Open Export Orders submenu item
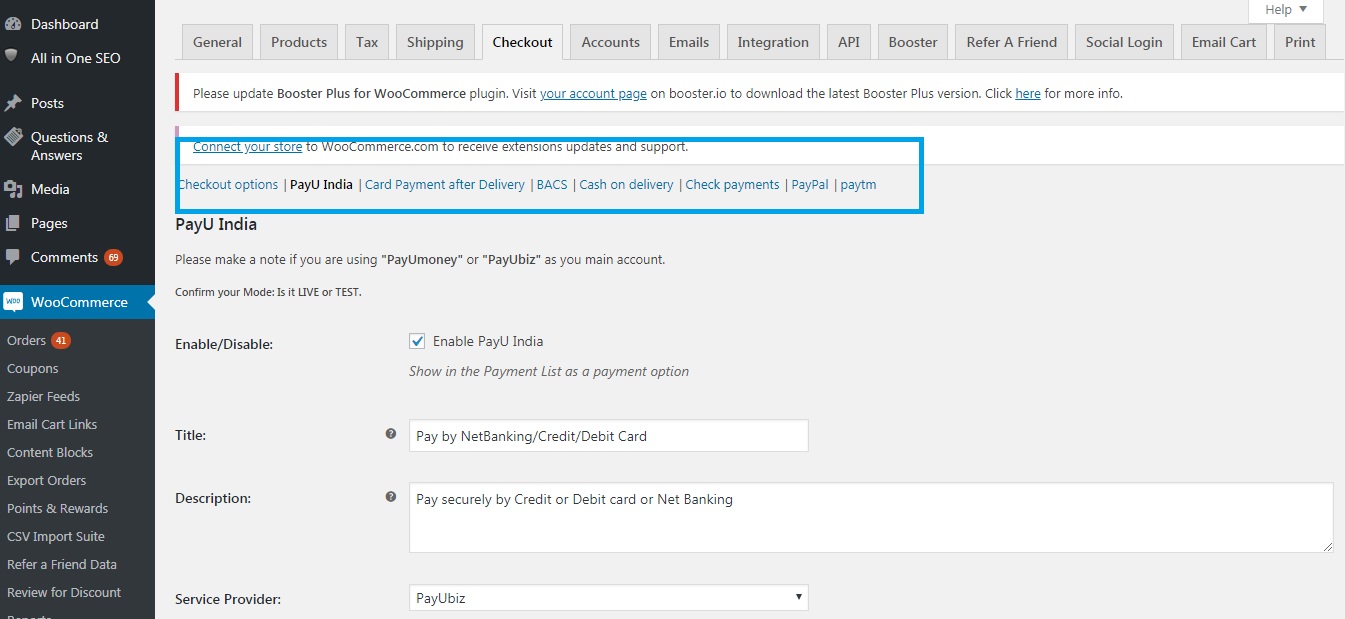This screenshot has height=619, width=1345. click(46, 480)
